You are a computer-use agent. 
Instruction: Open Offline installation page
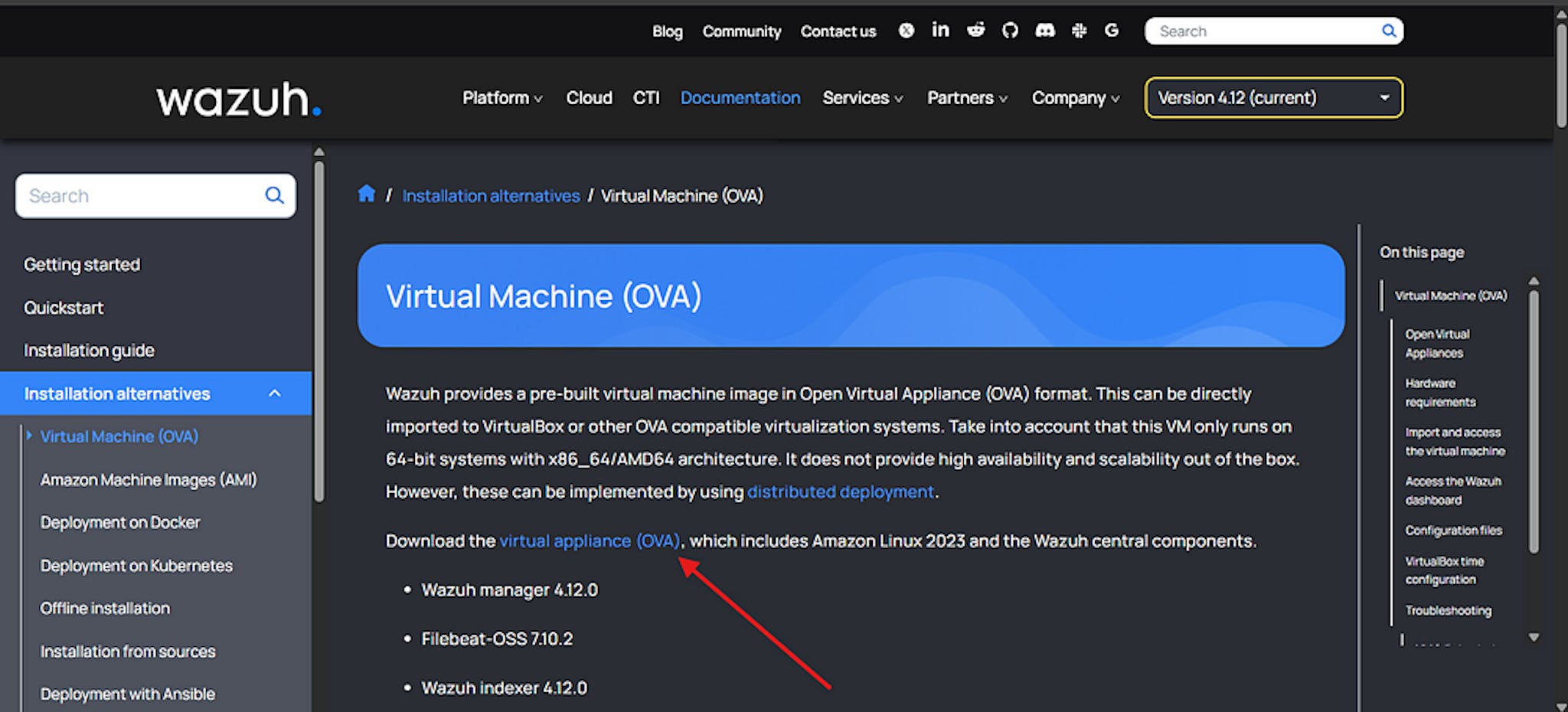point(105,608)
